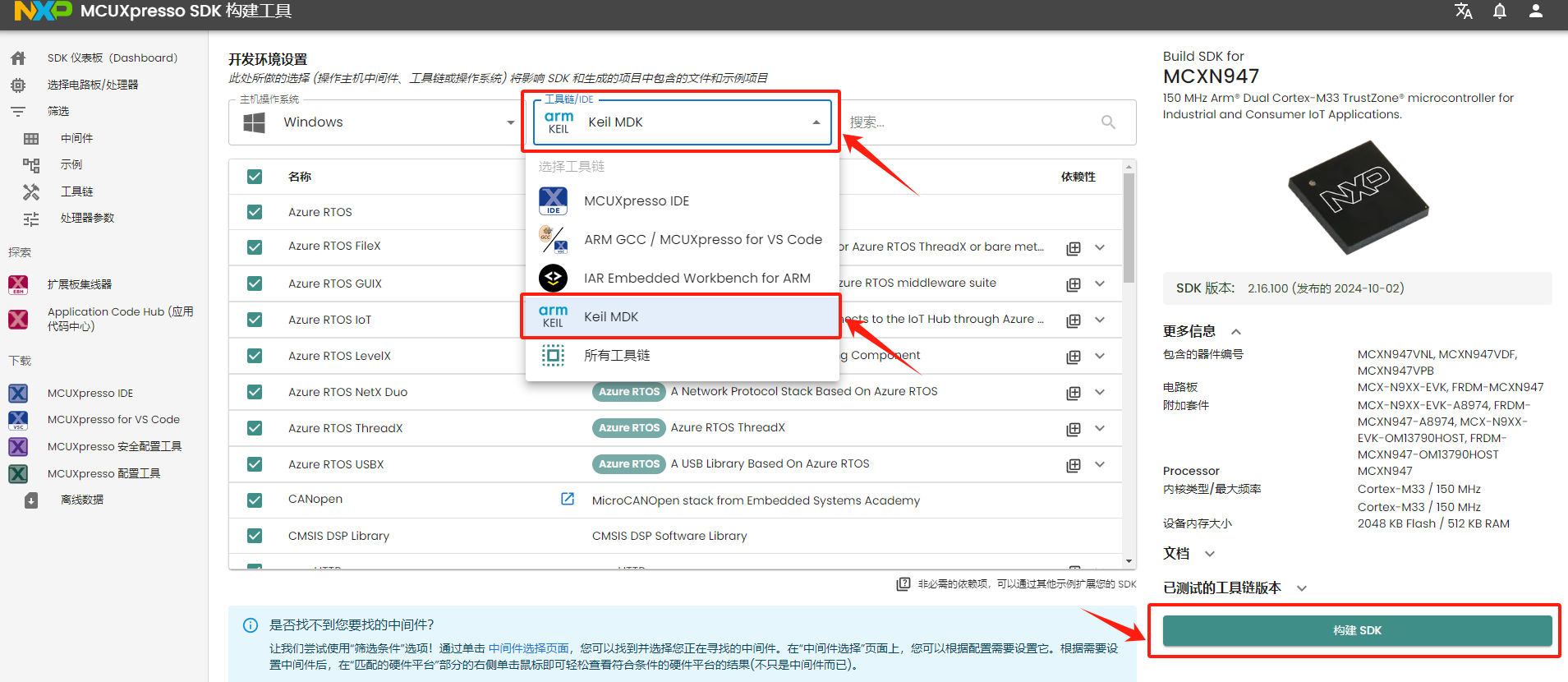Viewport: 1568px width, 682px height.
Task: Click the MCUXpresso 安全配置工具 icon
Action: pyautogui.click(x=18, y=447)
